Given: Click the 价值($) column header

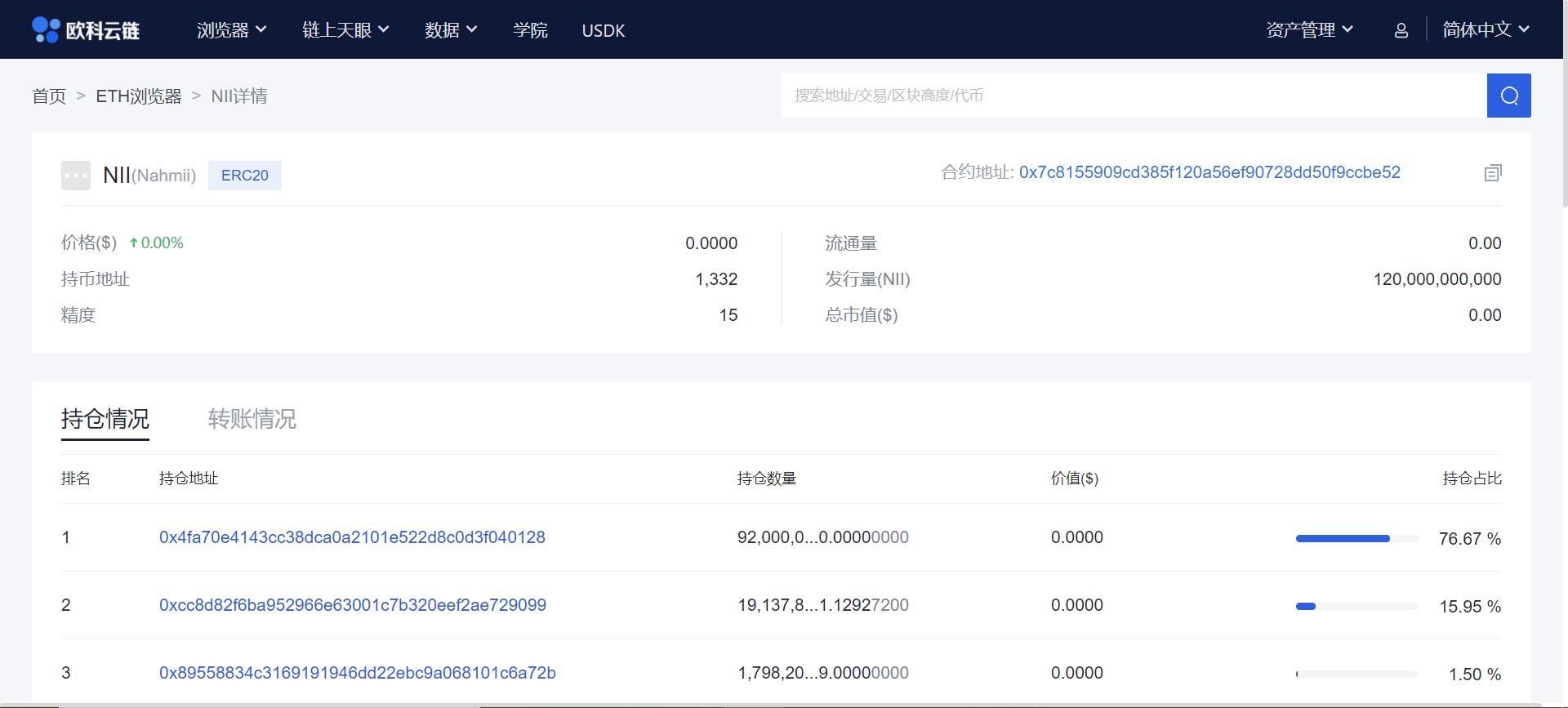Looking at the screenshot, I should click(x=1075, y=479).
